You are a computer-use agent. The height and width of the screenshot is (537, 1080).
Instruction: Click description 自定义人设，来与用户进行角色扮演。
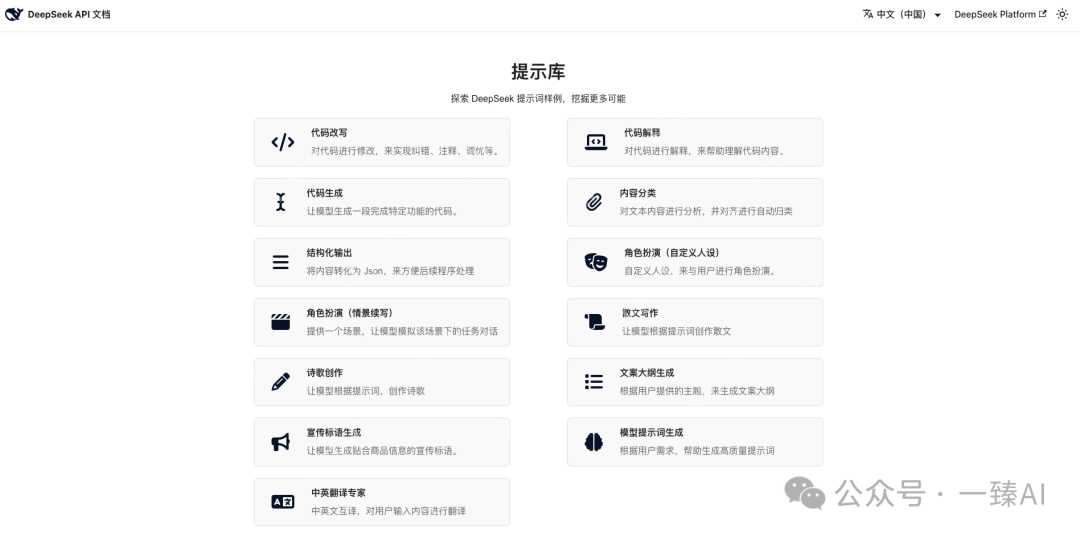point(700,271)
